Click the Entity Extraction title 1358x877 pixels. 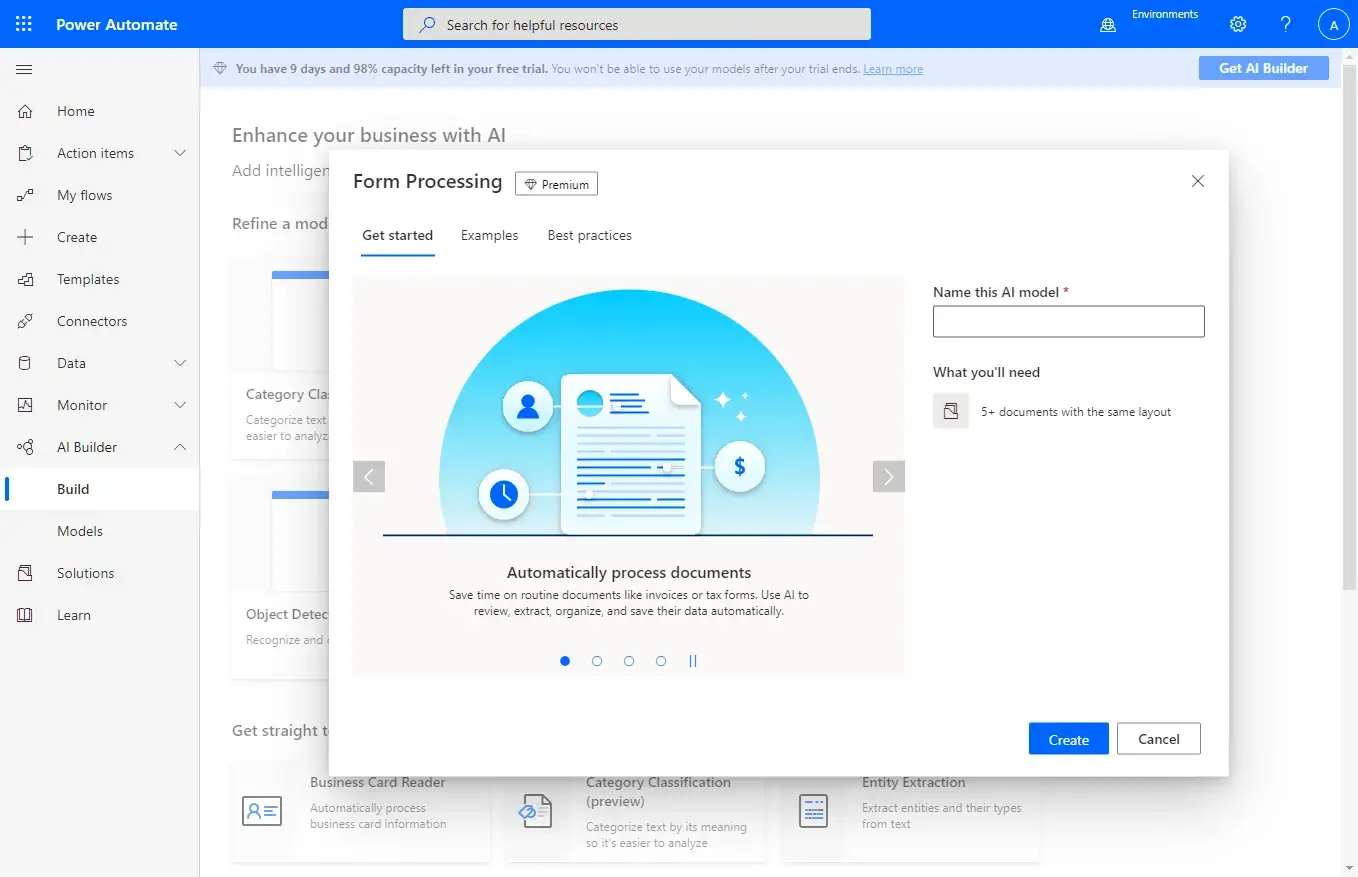click(x=914, y=782)
